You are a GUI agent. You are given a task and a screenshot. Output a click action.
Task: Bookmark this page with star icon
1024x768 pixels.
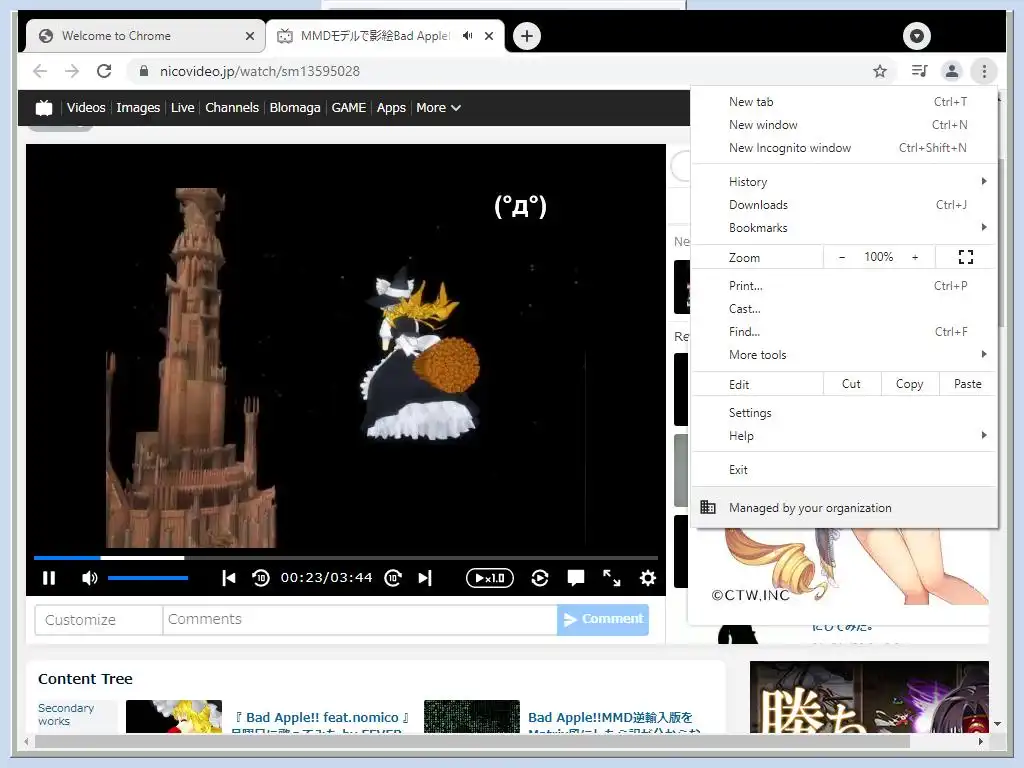coord(880,71)
